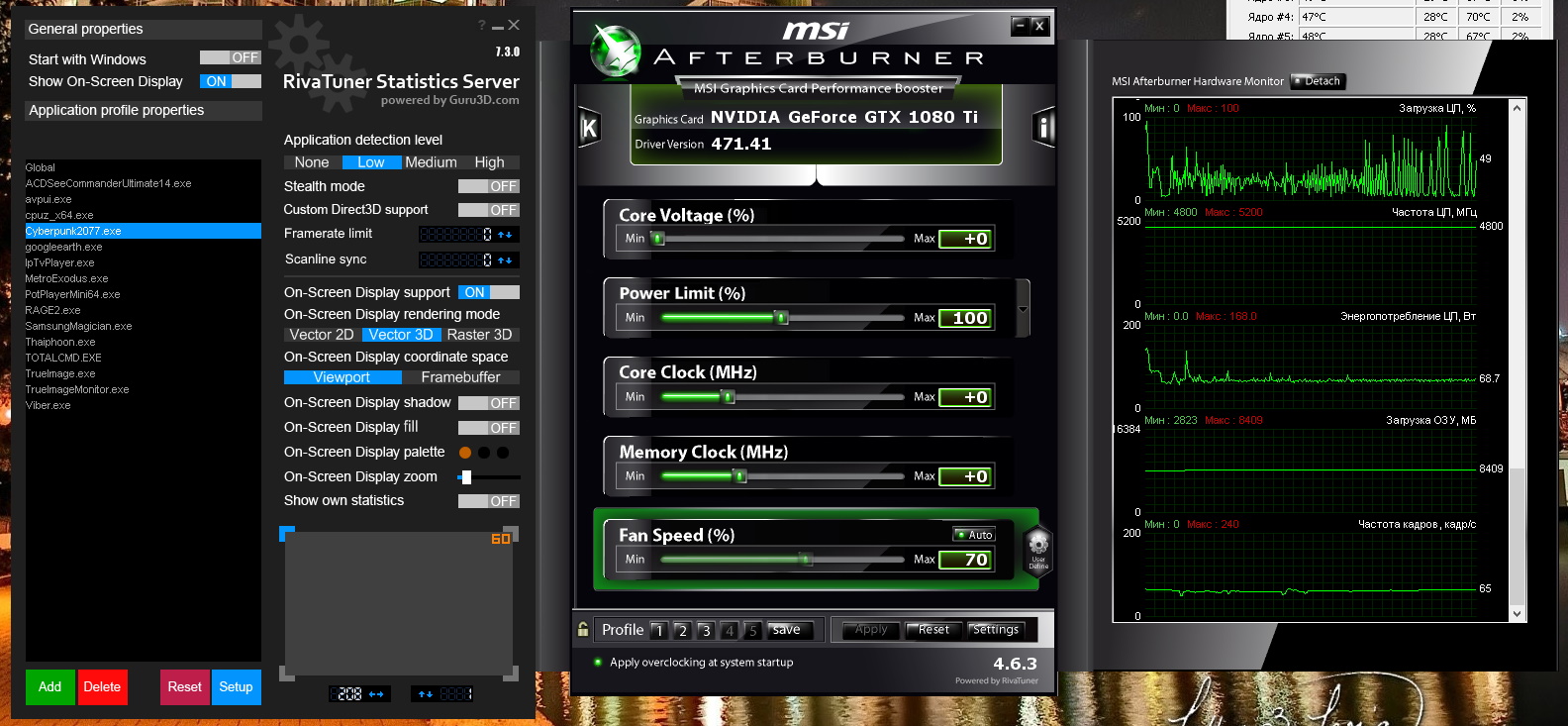Set application detection level to None

pos(312,162)
